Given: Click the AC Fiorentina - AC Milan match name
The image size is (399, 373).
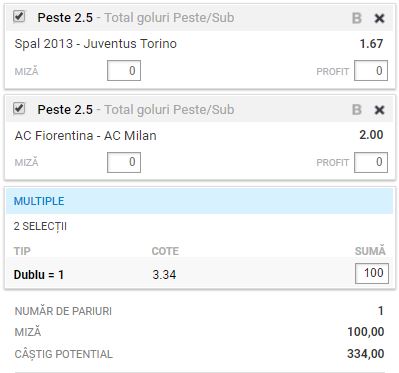Looking at the screenshot, I should pos(86,136).
